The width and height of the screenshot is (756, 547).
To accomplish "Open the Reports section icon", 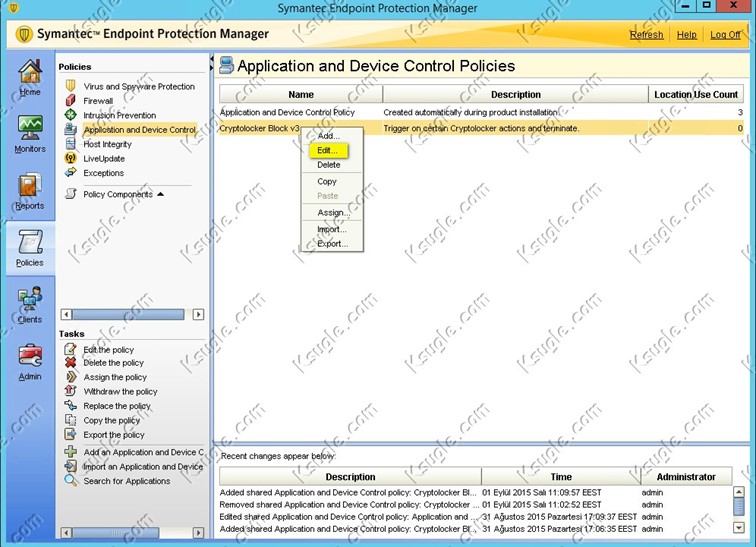I will point(30,186).
